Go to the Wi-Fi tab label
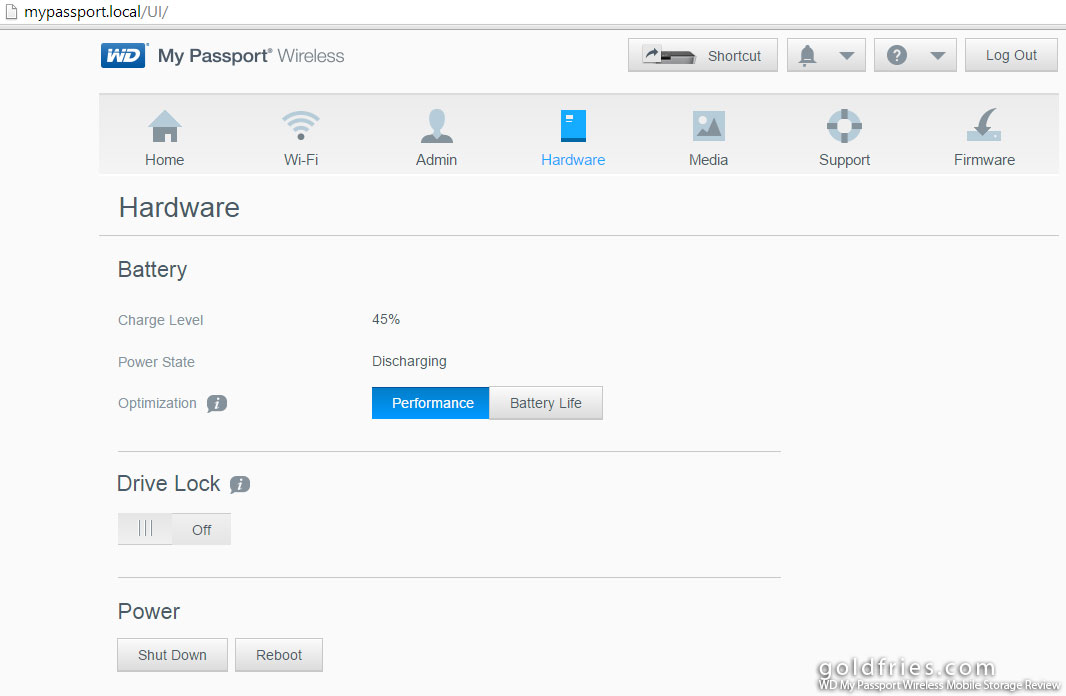Screen dimensions: 1066x696 tap(301, 160)
